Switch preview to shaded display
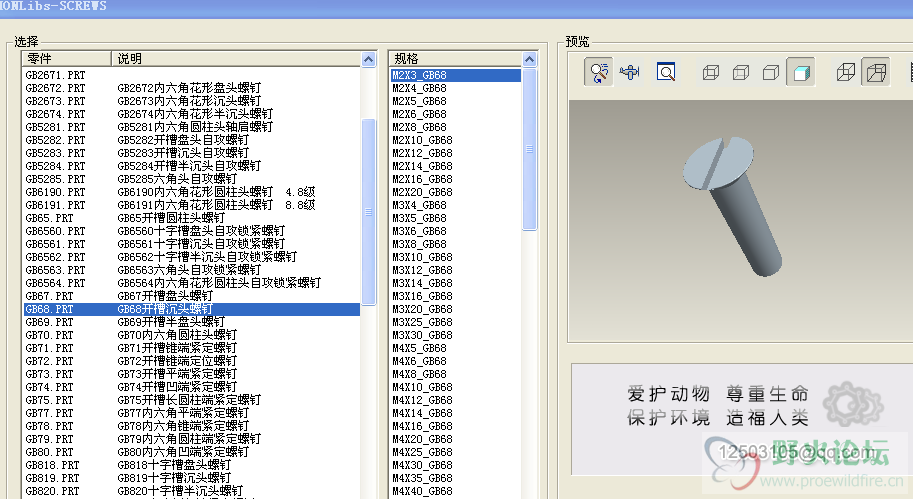913x499 pixels. coord(801,72)
